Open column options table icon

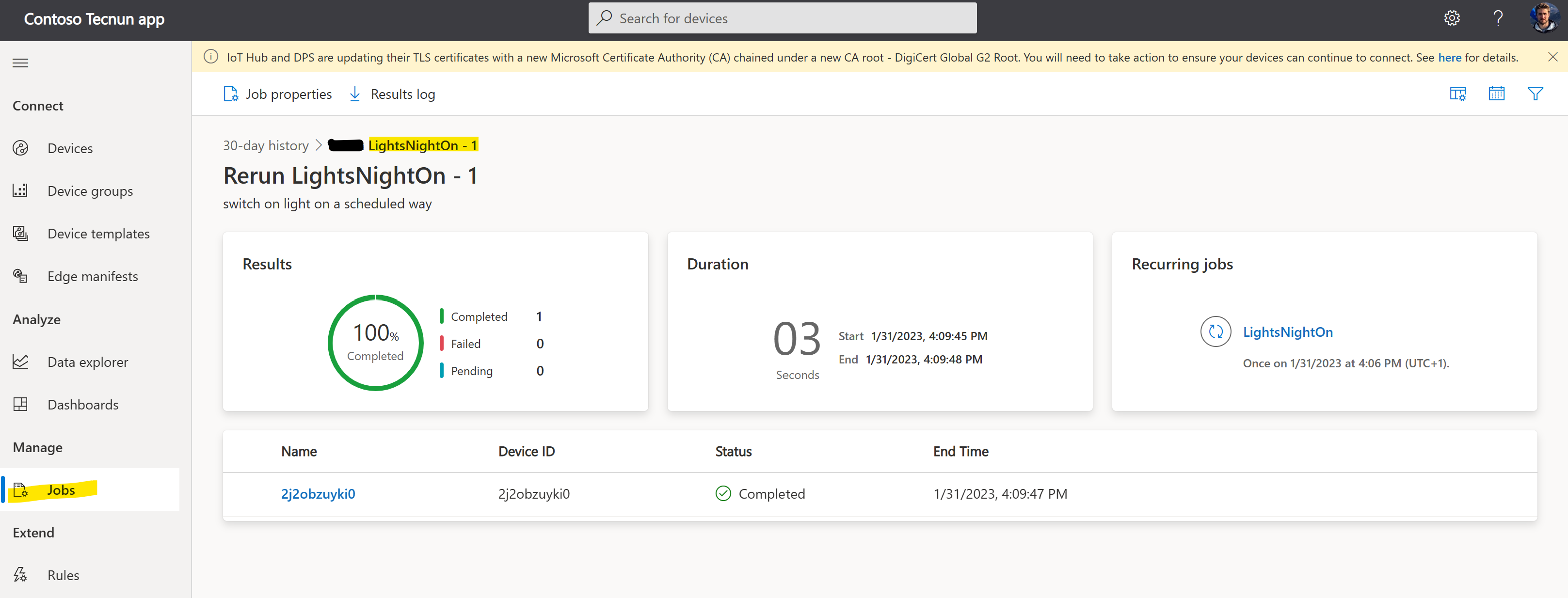1457,94
